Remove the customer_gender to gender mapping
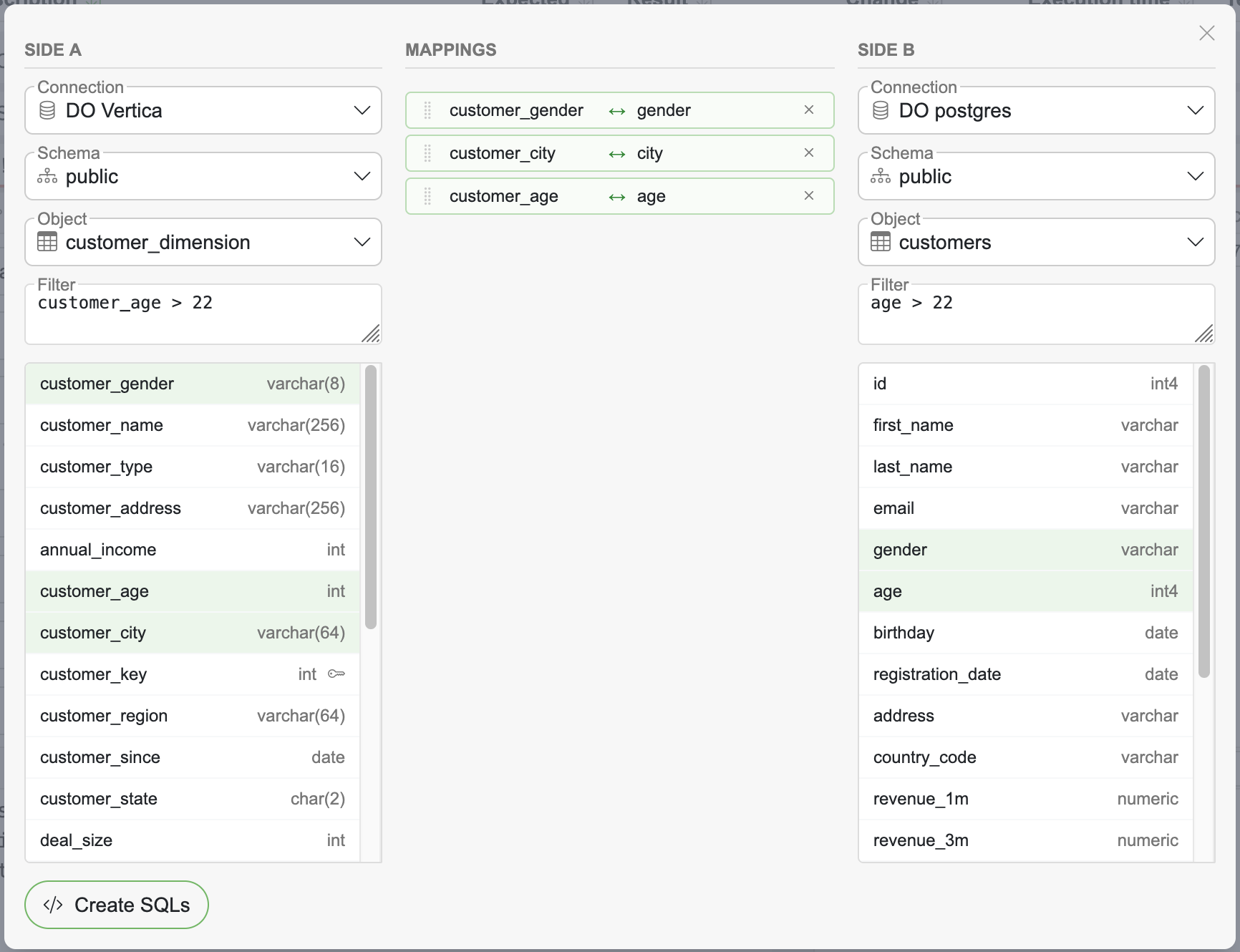Screen dimensions: 1240x952 point(808,110)
